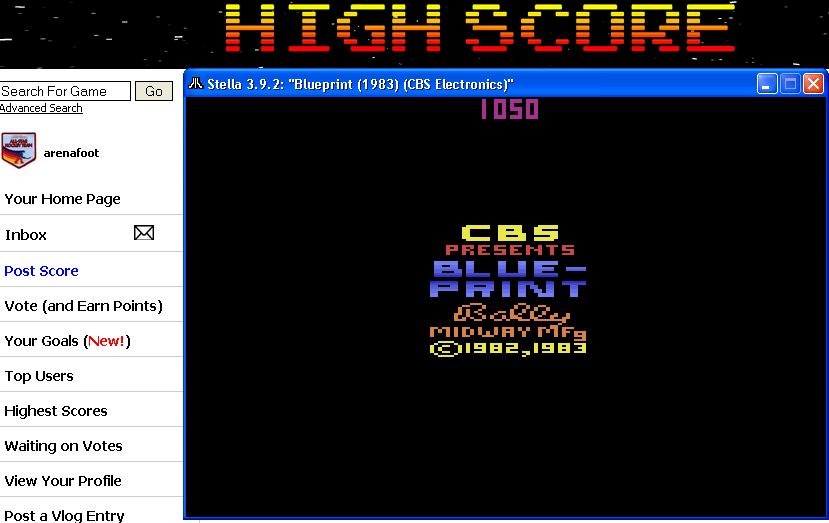This screenshot has width=829, height=523.
Task: Go to Your Home Page
Action: 62,199
